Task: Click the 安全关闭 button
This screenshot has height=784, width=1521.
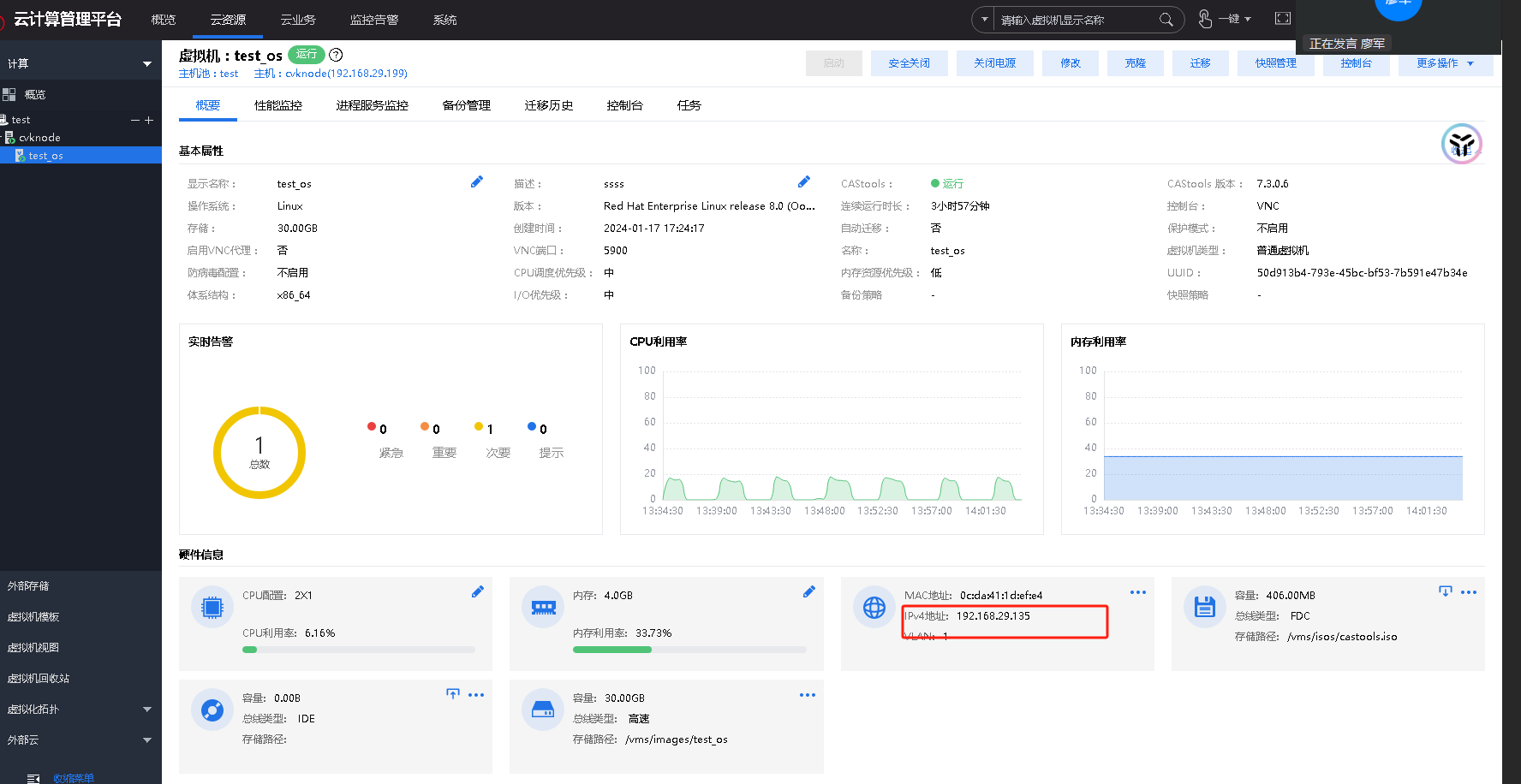Action: 909,63
